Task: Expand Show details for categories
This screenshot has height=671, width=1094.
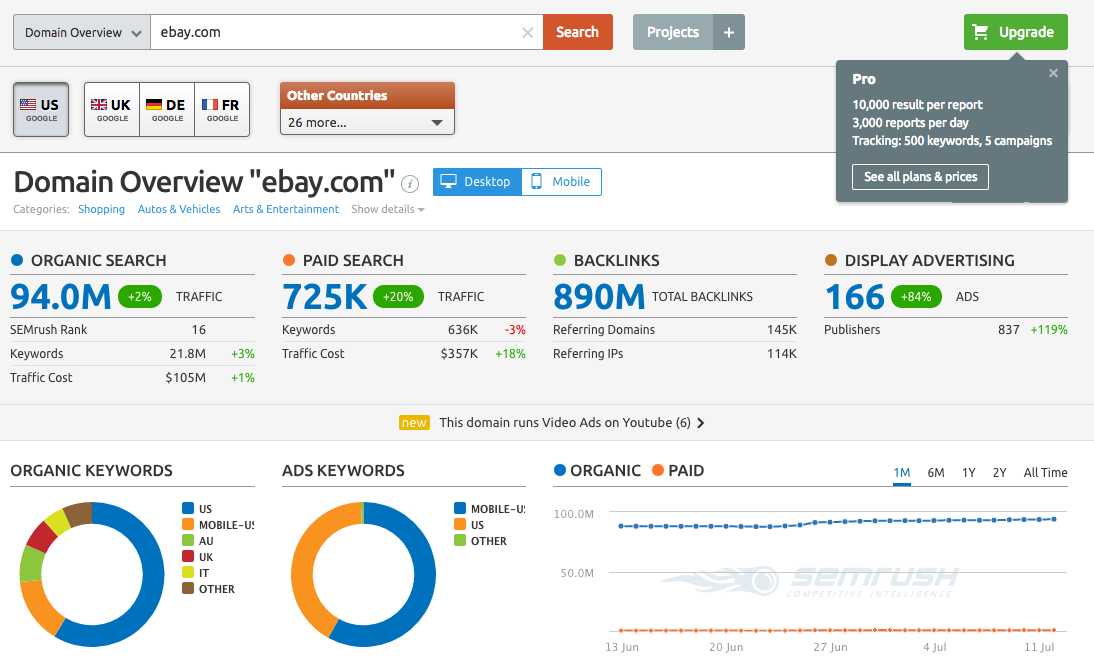Action: tap(387, 209)
